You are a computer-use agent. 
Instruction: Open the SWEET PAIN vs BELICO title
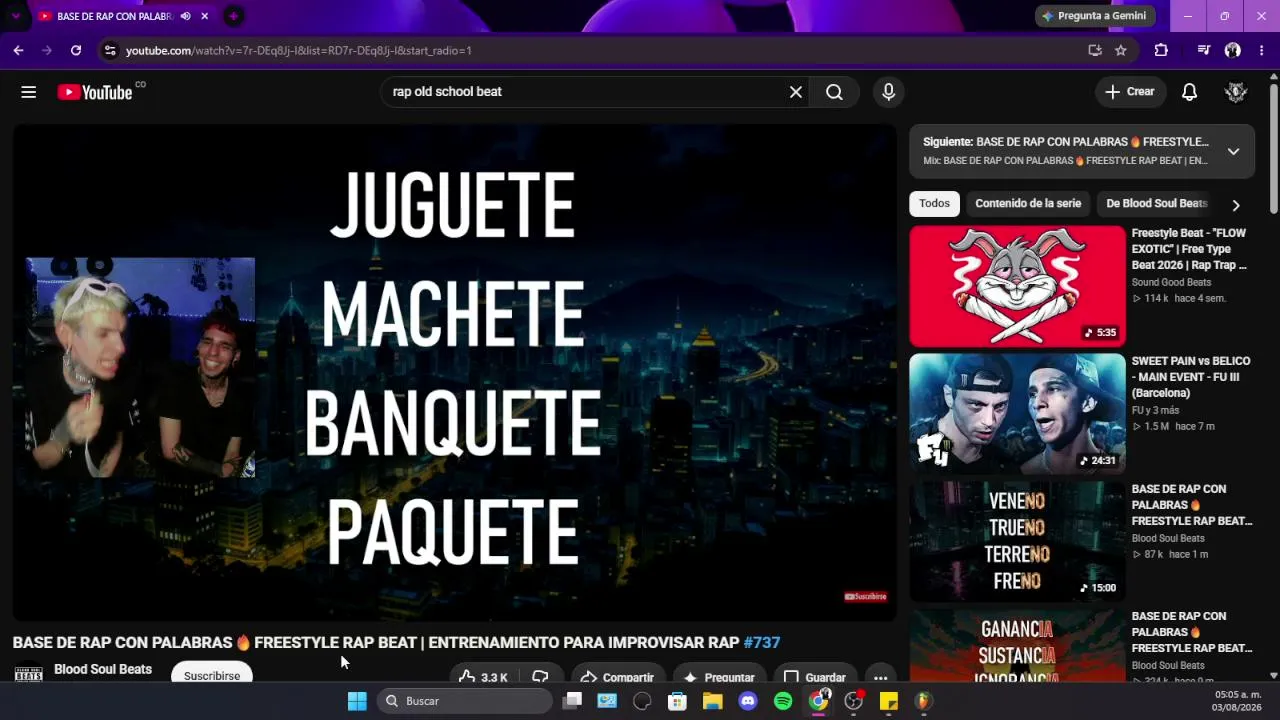(1191, 377)
